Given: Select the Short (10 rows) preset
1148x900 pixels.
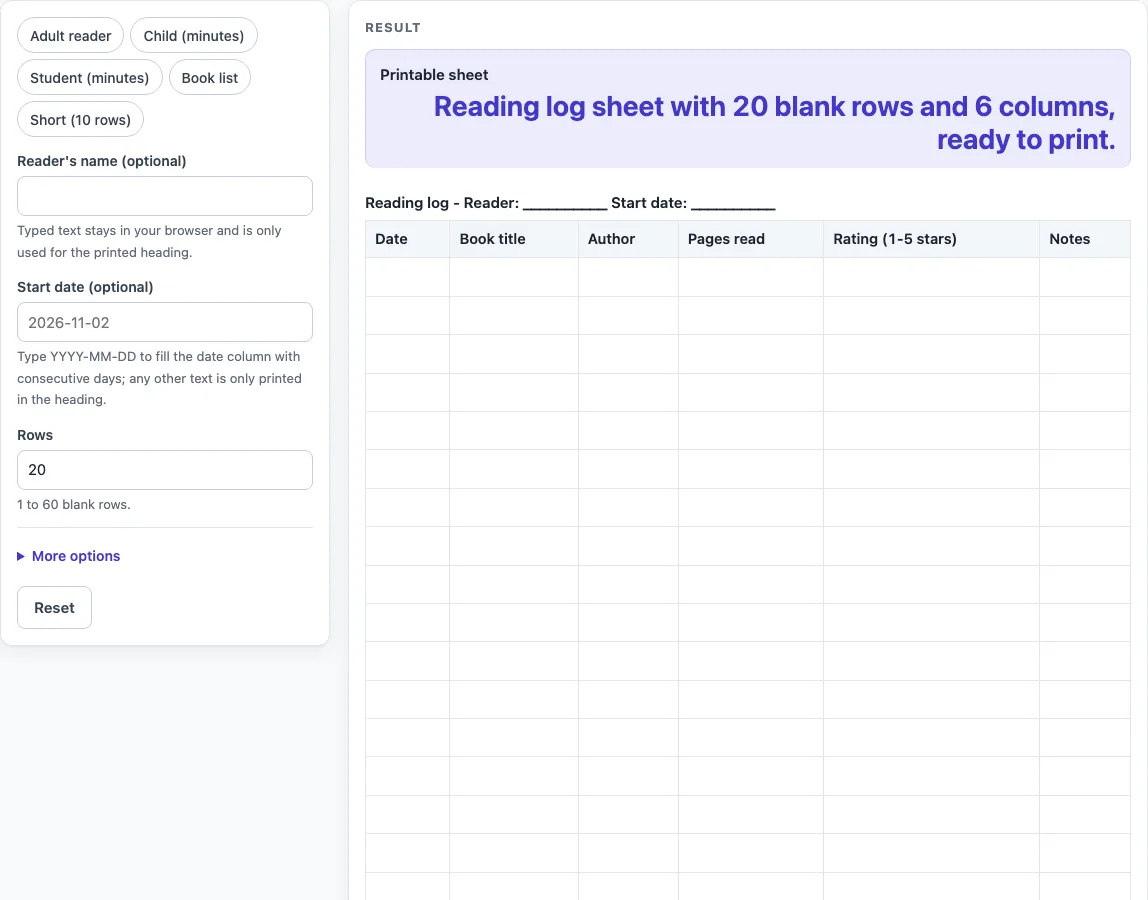Looking at the screenshot, I should pyautogui.click(x=81, y=119).
